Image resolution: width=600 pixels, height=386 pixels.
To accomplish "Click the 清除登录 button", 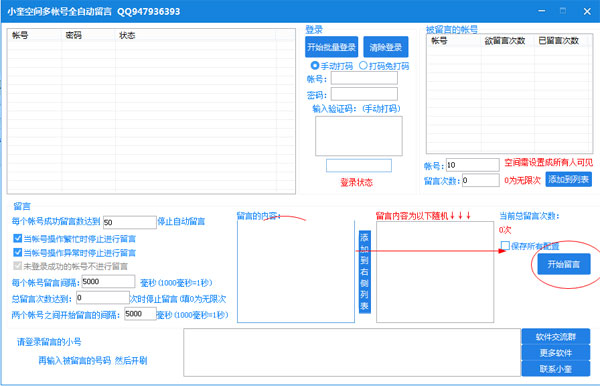I will pos(385,47).
